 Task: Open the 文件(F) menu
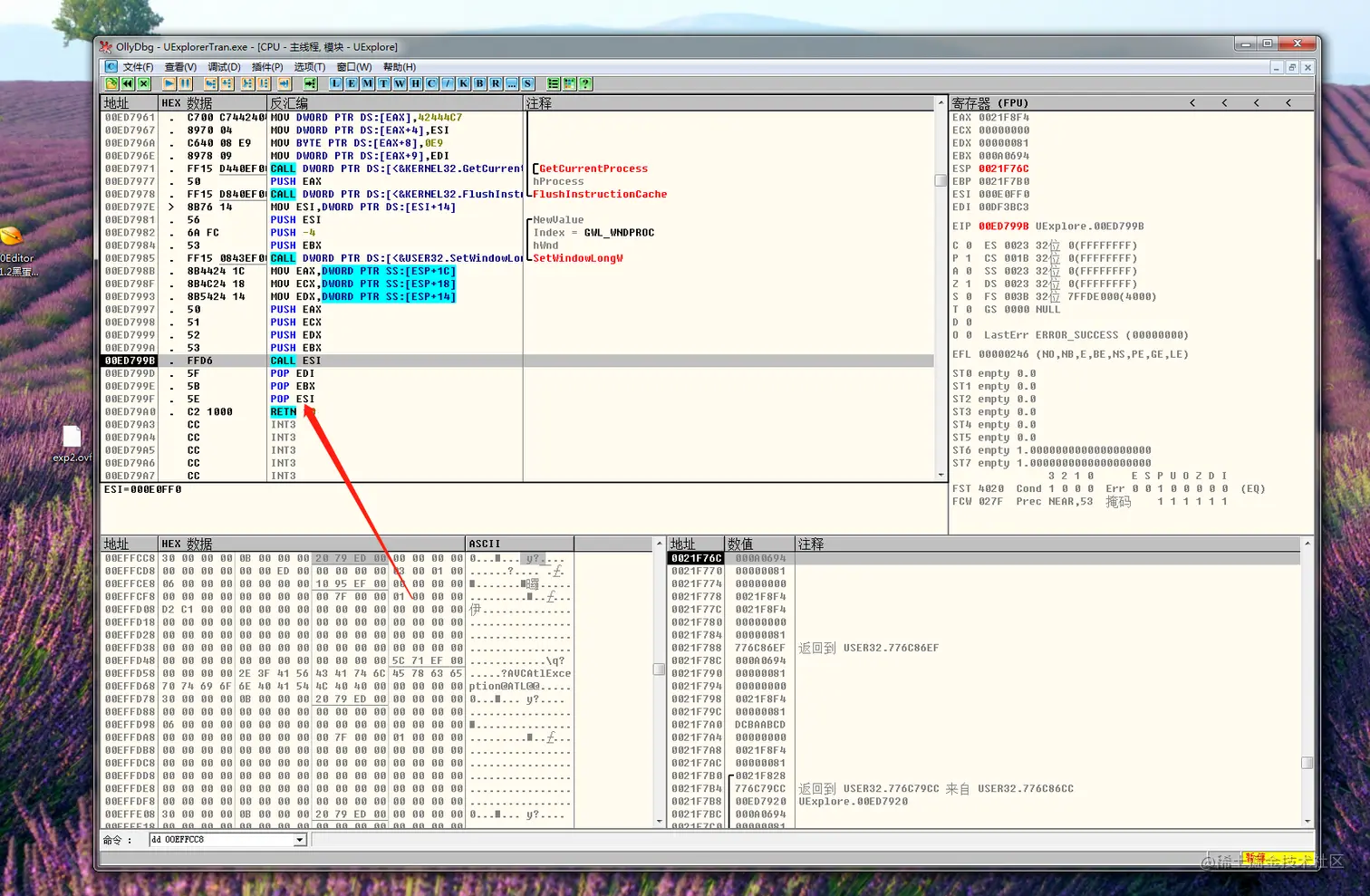click(138, 67)
